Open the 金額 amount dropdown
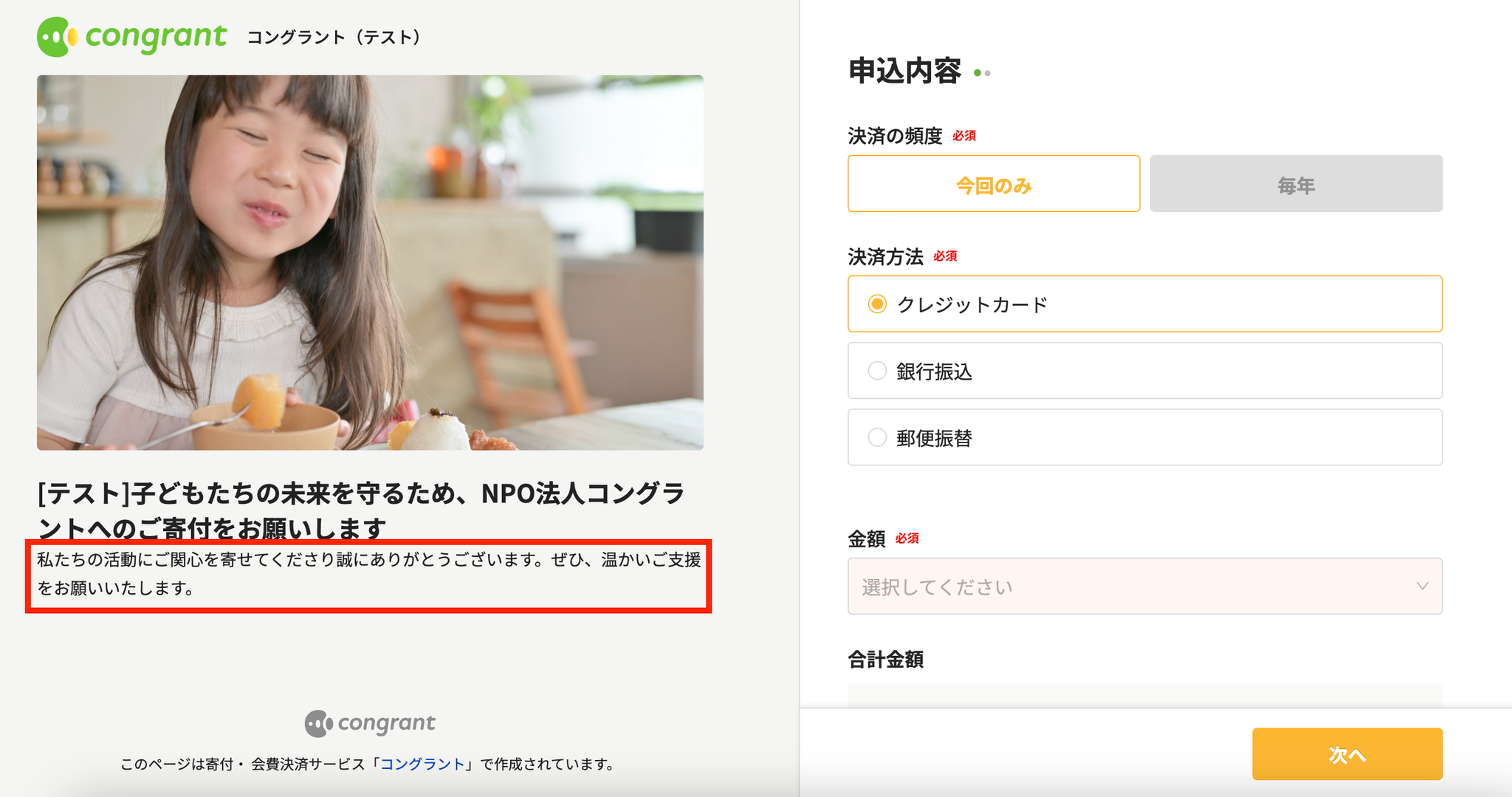This screenshot has width=1512, height=797. (x=1145, y=586)
